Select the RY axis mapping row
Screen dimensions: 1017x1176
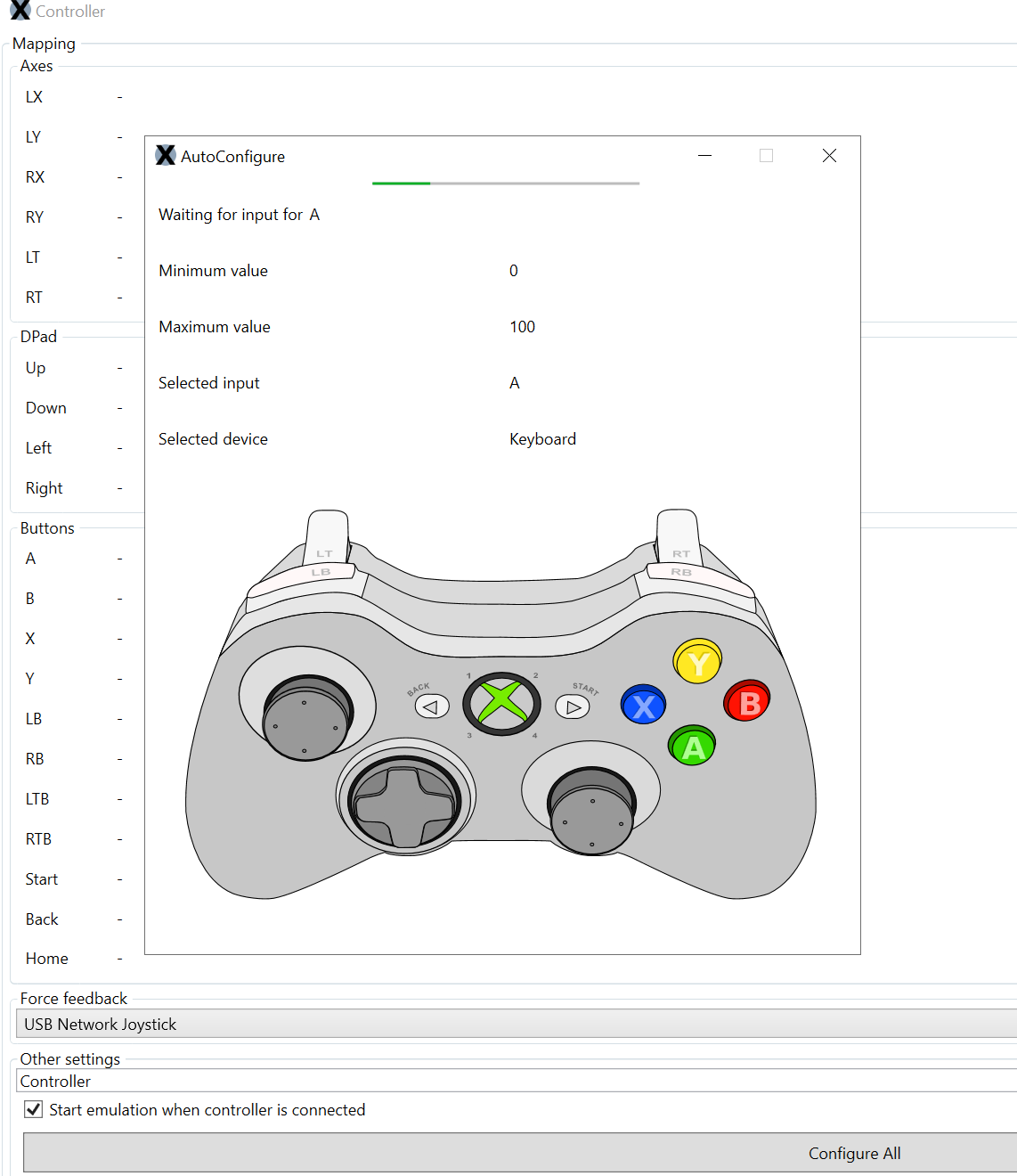click(x=76, y=216)
